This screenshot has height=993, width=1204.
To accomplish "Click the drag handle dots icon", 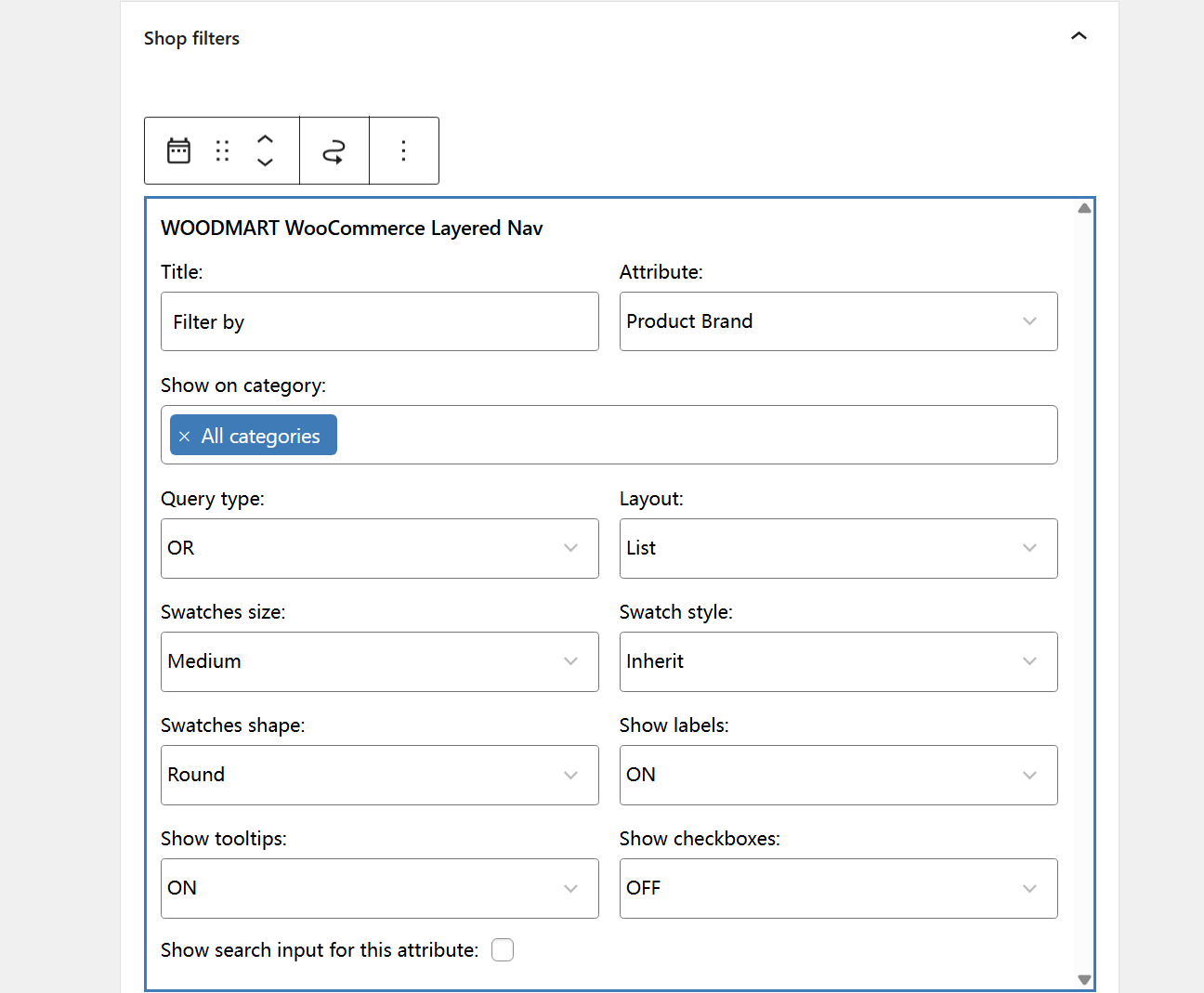I will [x=222, y=150].
